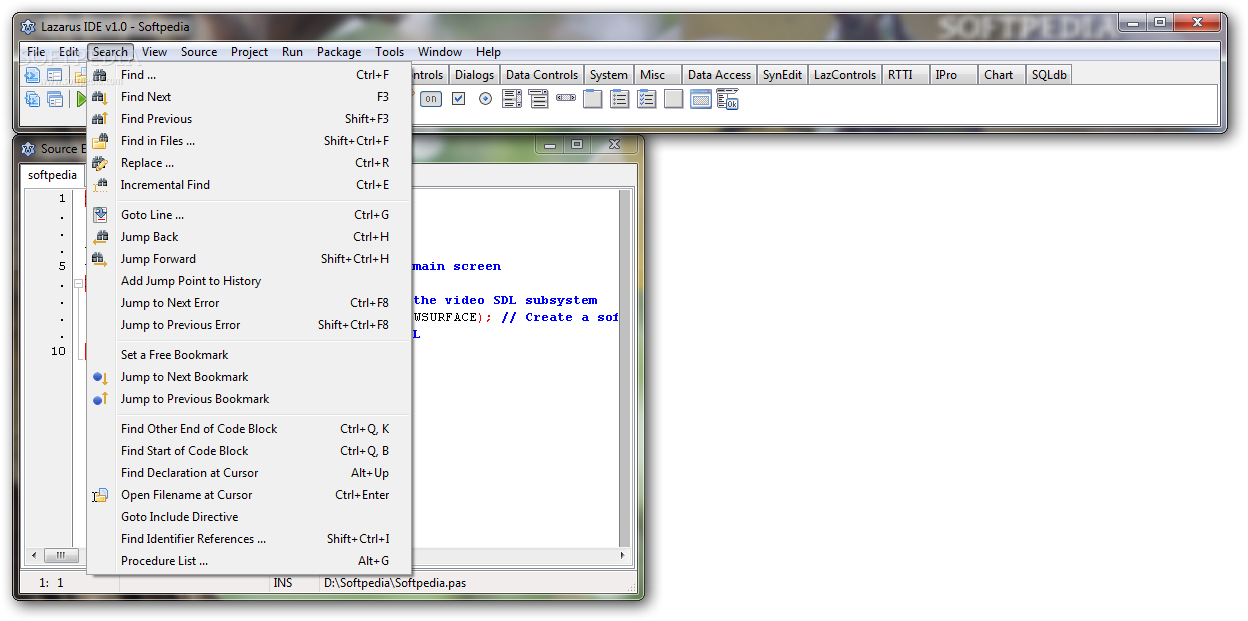1248x621 pixels.
Task: Choose Procedure List…
Action: pyautogui.click(x=249, y=561)
